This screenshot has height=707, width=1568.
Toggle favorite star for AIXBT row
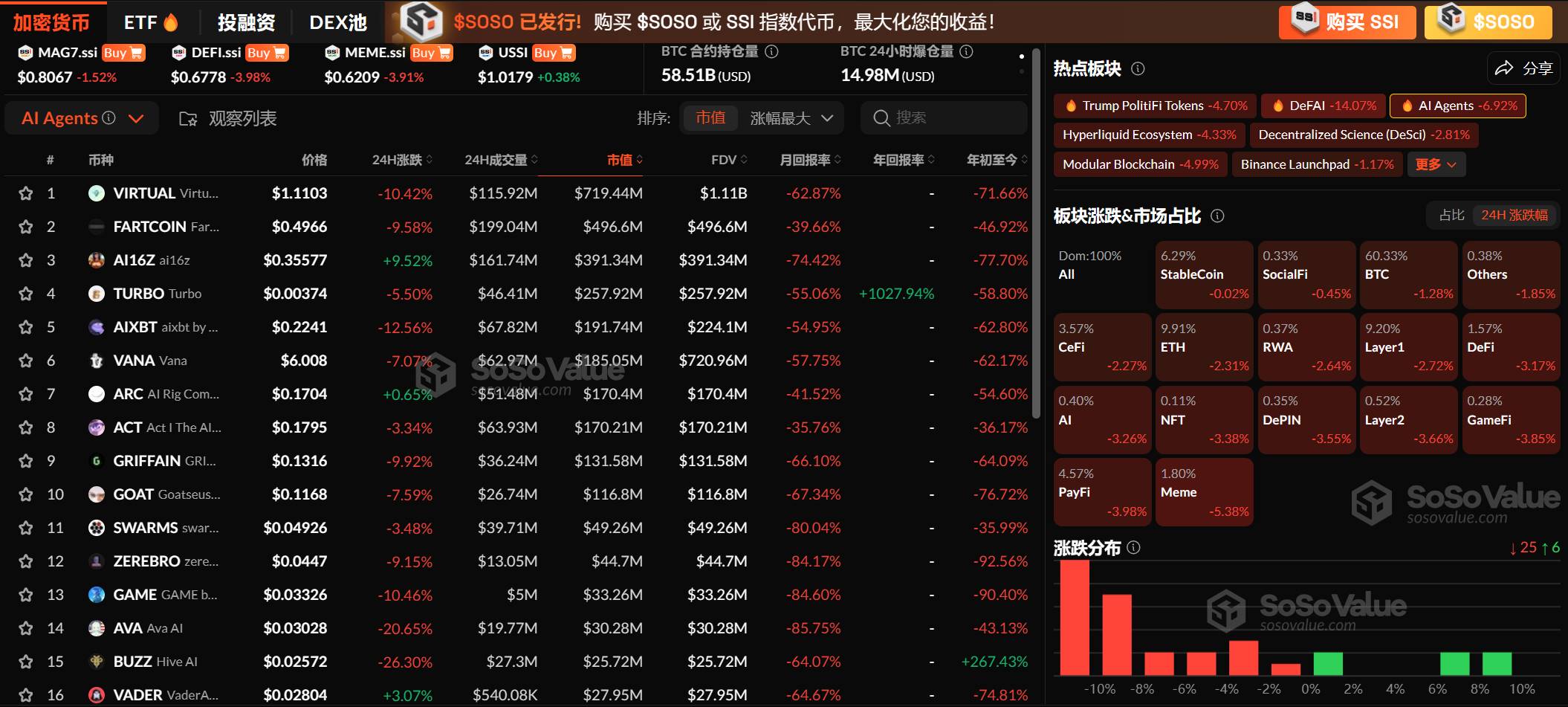26,327
